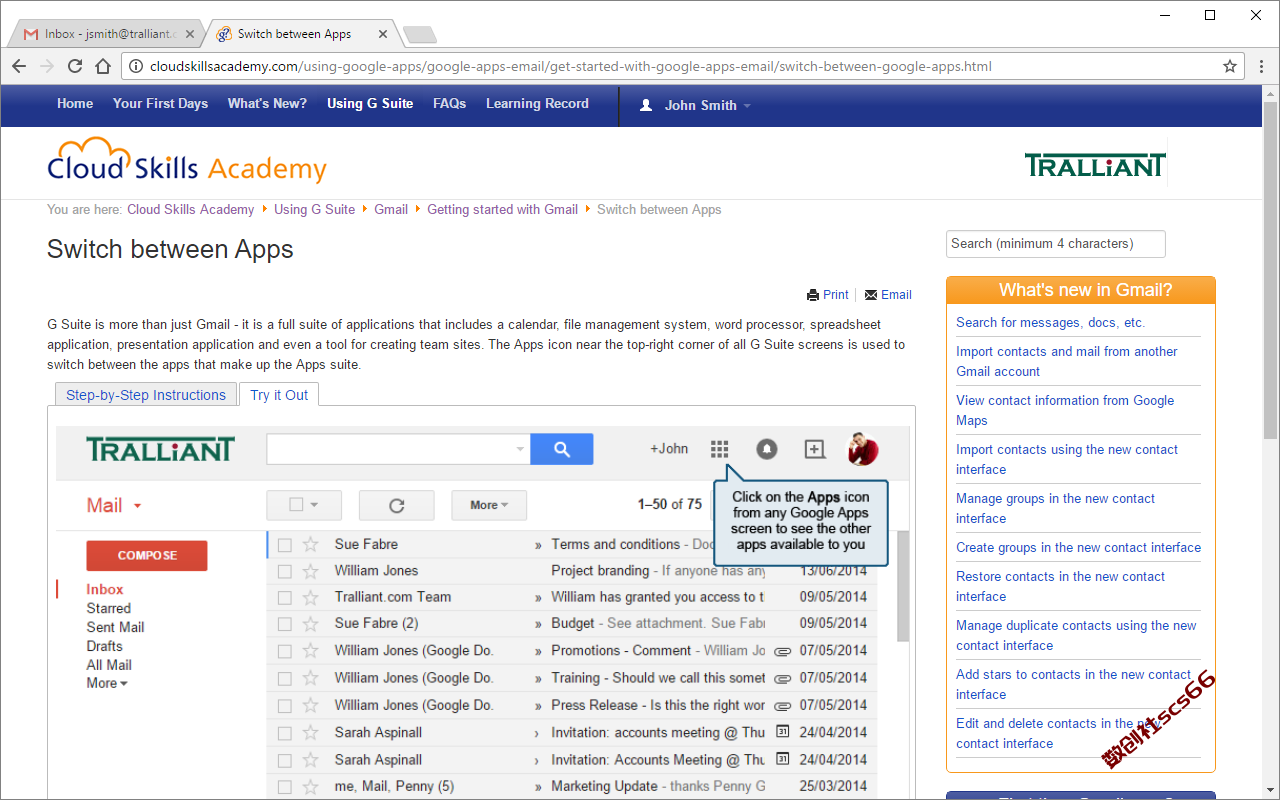Star the Tralliant.com Team email
1280x800 pixels.
[311, 597]
